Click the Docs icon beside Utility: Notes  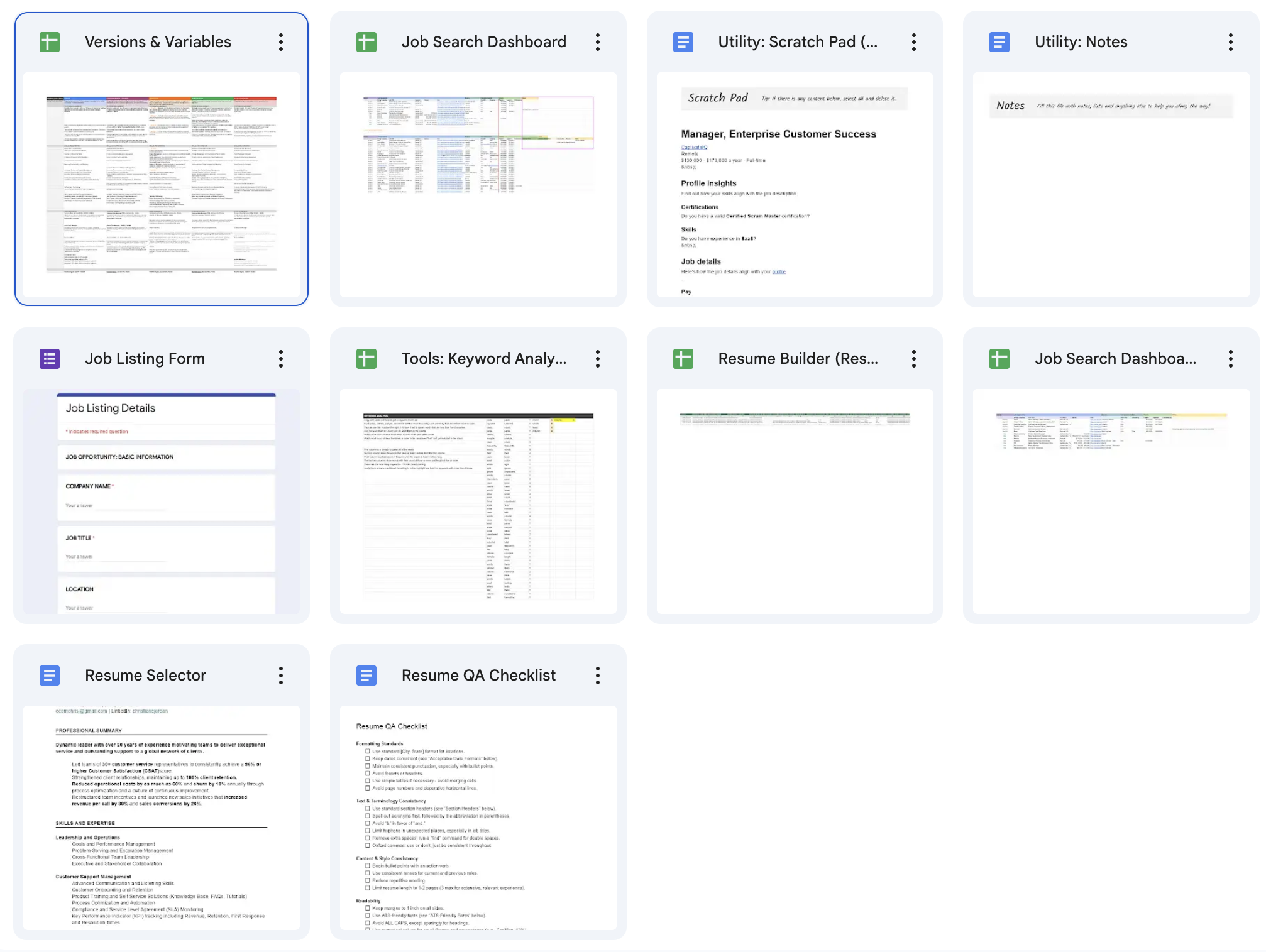coord(999,42)
